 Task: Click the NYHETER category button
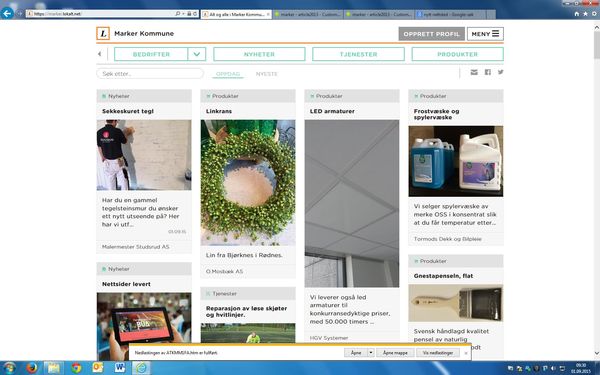pos(259,54)
